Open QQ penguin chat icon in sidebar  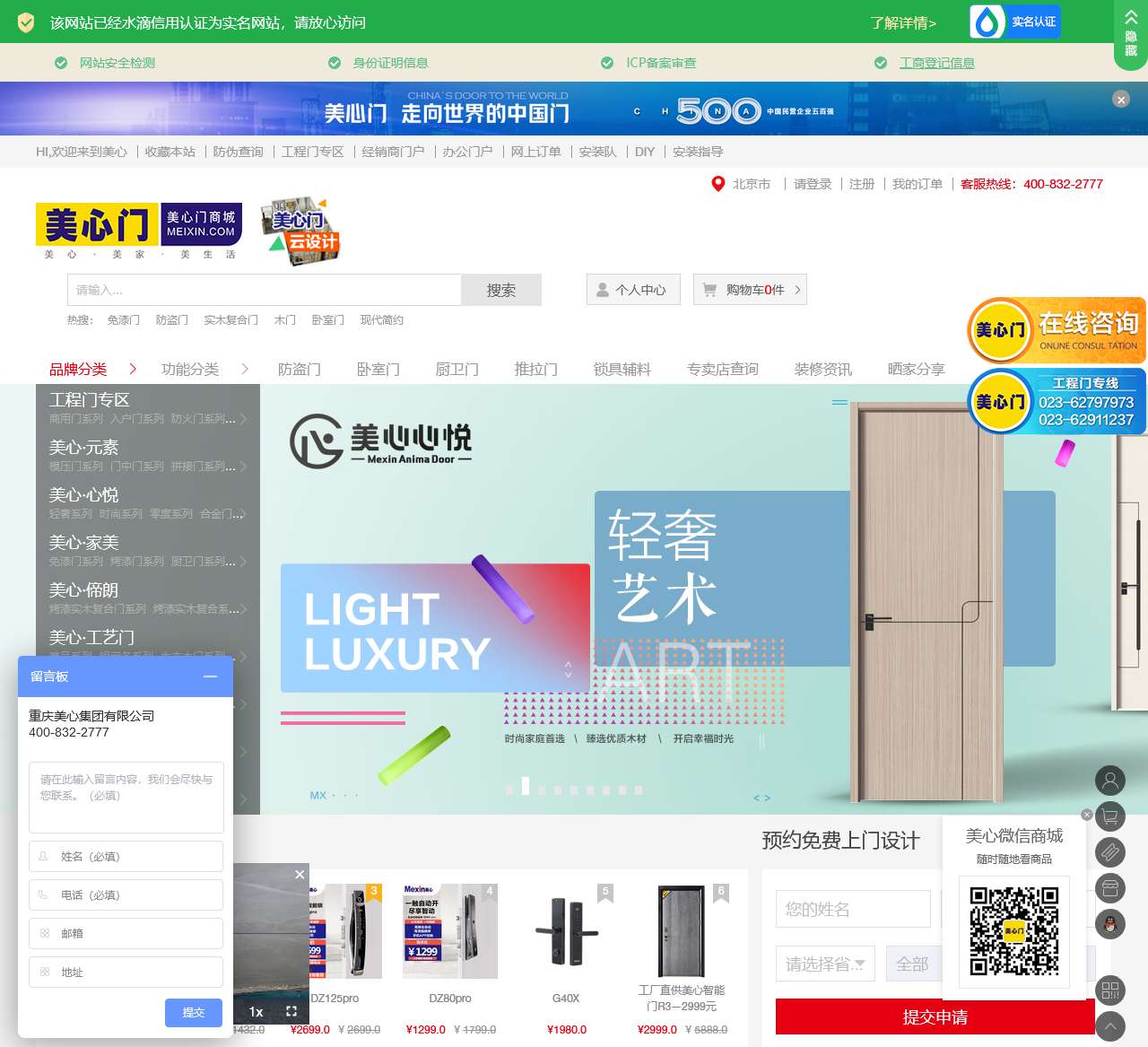coord(1110,924)
